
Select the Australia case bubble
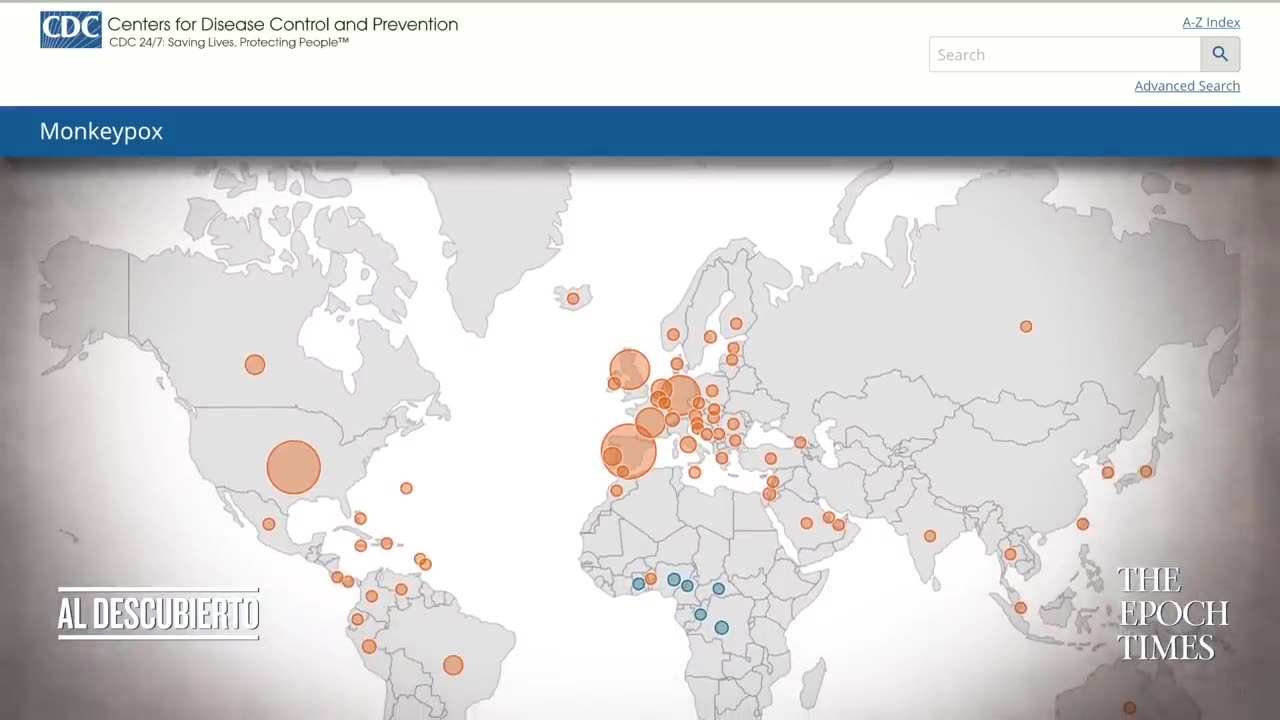(1129, 708)
